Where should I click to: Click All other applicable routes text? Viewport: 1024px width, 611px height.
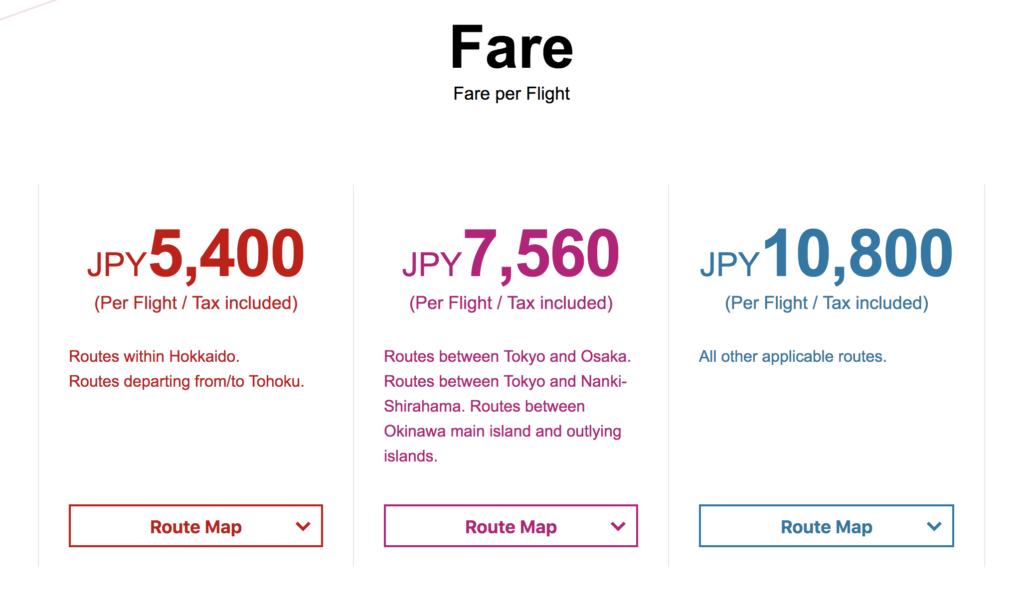click(x=793, y=356)
